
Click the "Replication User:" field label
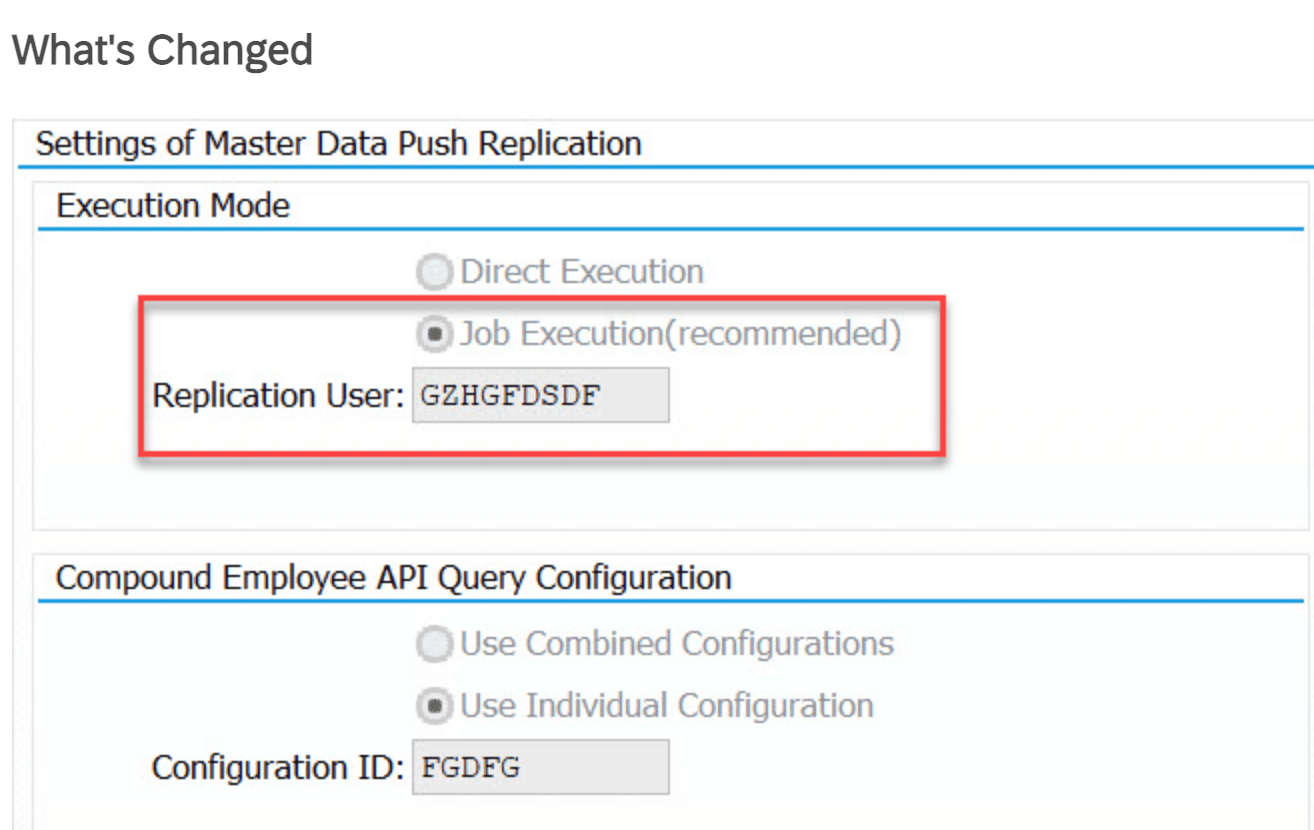click(x=277, y=396)
